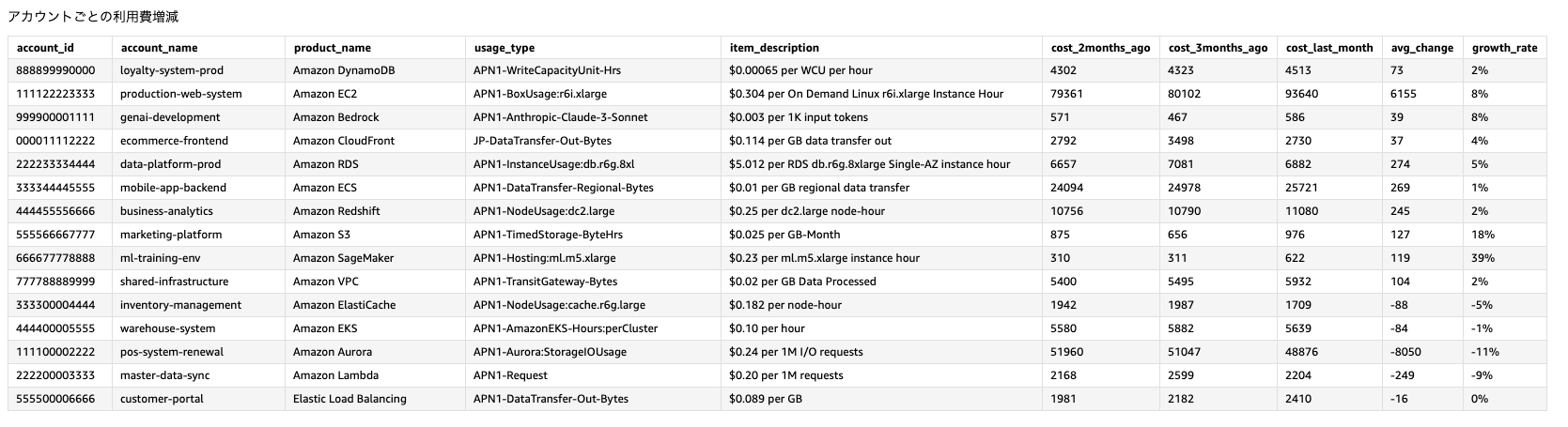Click the Elastic Load Balancing product cell
Viewport: 1568px width, 427px height.
[x=349, y=399]
